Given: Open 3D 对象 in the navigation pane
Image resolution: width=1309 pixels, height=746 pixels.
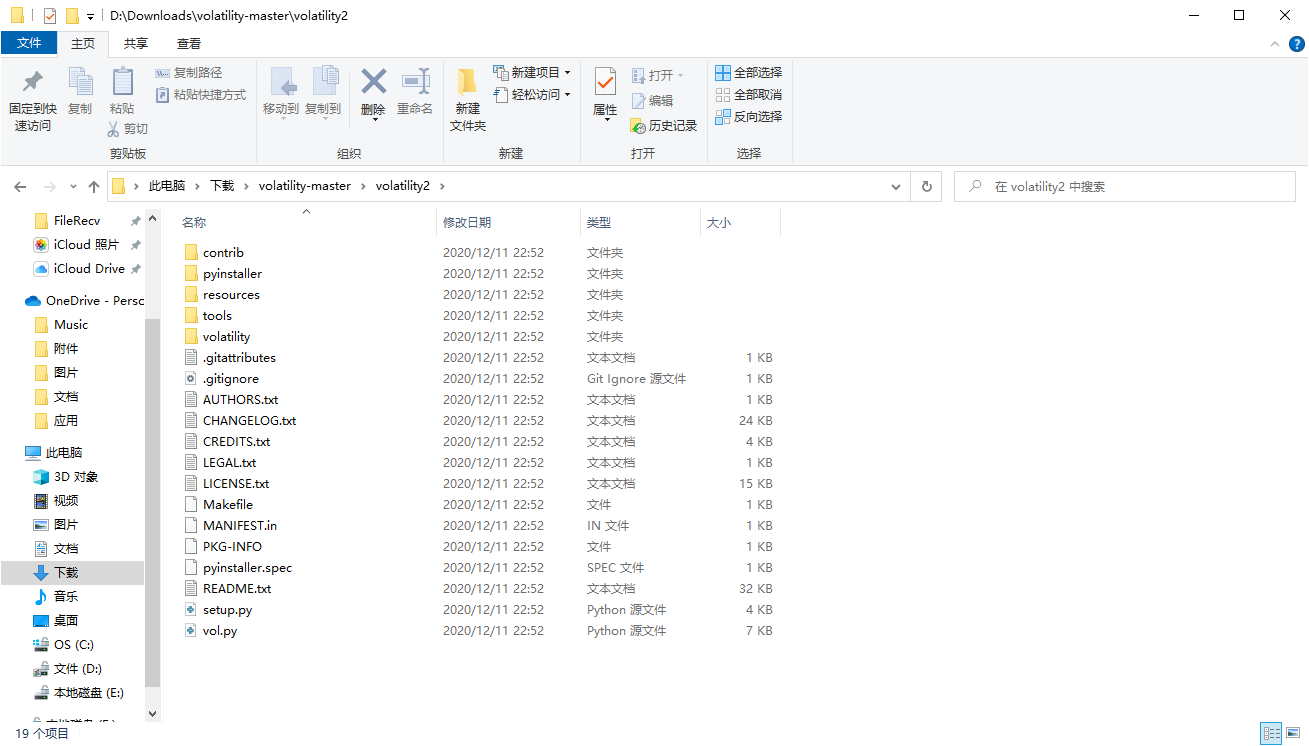Looking at the screenshot, I should click(66, 477).
